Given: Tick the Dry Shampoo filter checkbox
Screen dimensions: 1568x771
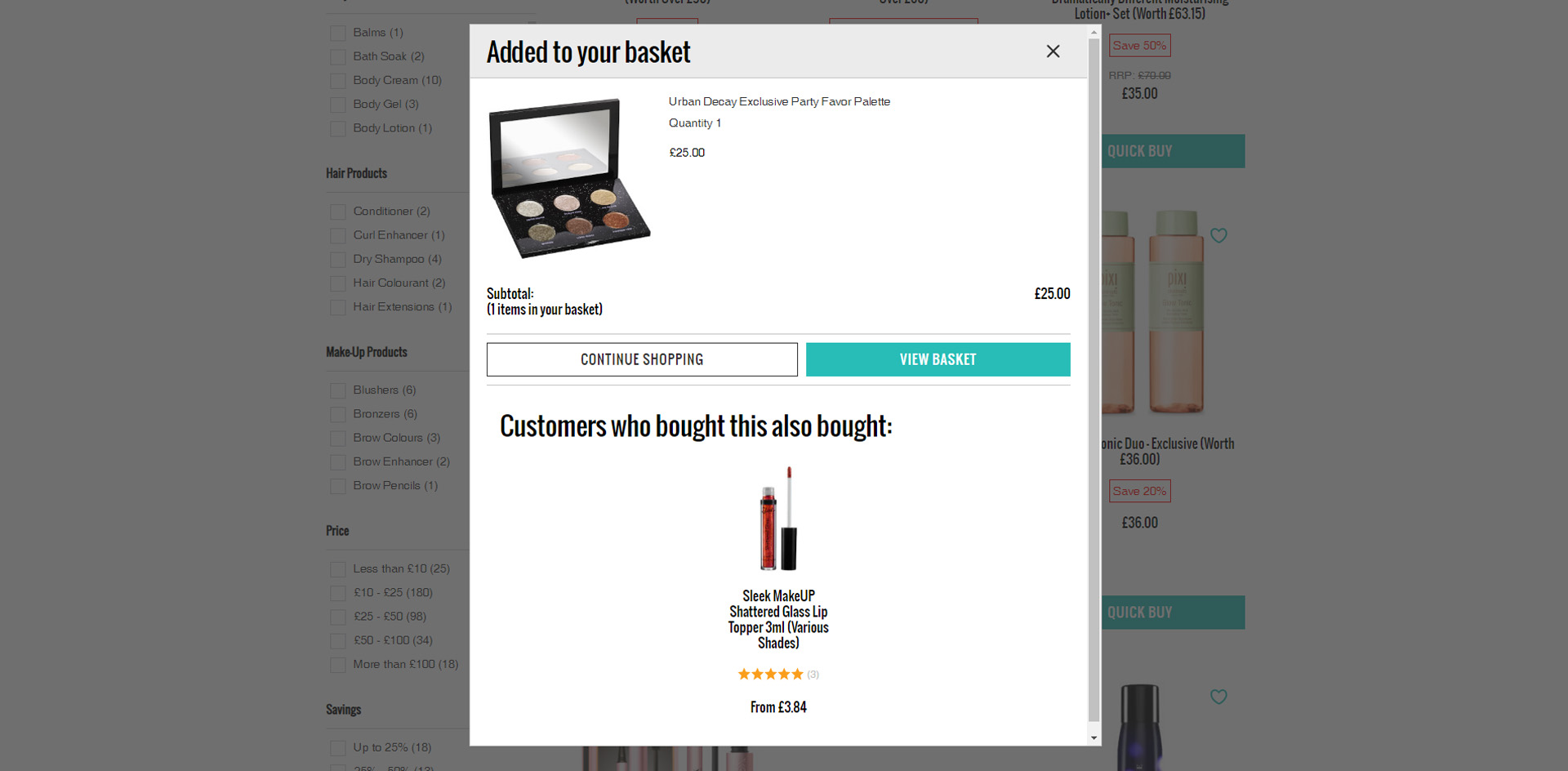Looking at the screenshot, I should [x=337, y=260].
